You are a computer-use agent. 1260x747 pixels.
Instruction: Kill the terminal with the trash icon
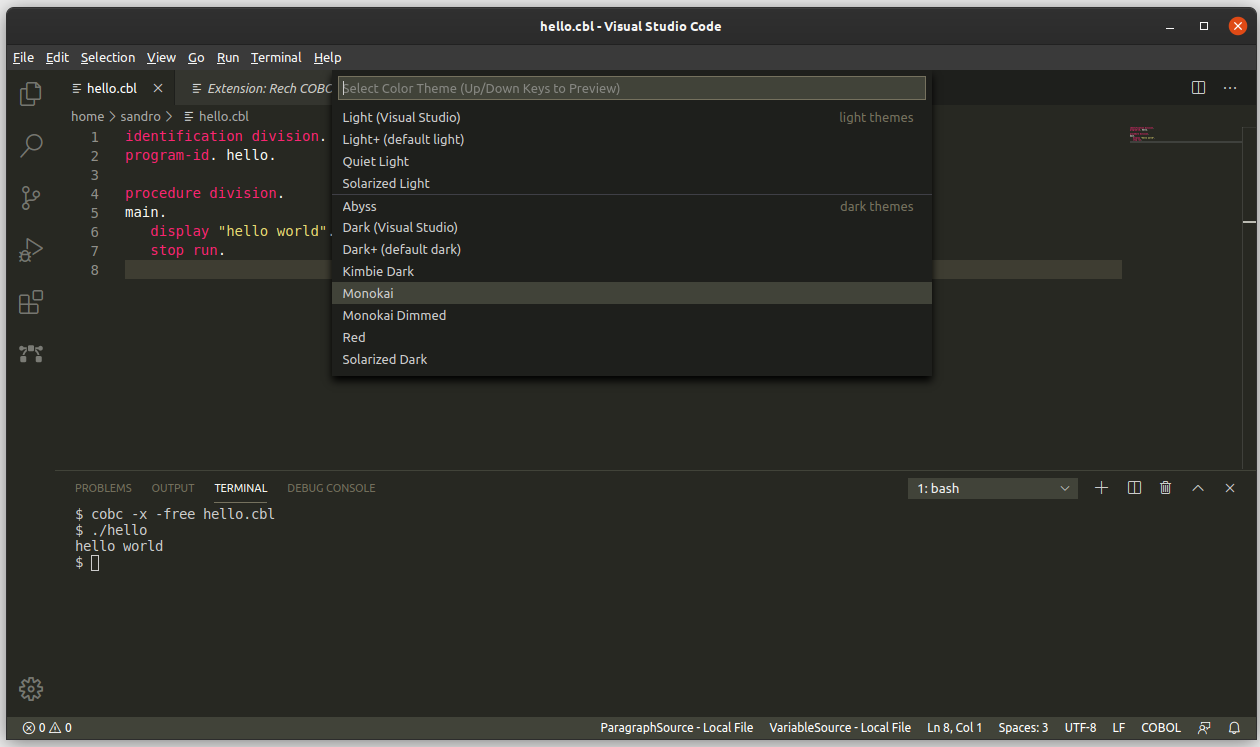click(1165, 488)
